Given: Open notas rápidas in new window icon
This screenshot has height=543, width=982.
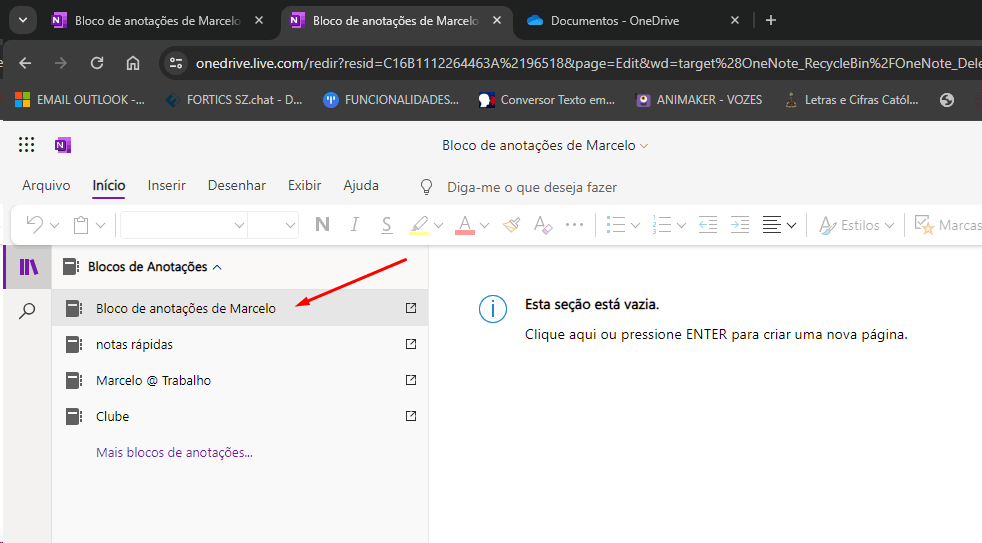Looking at the screenshot, I should click(x=411, y=344).
